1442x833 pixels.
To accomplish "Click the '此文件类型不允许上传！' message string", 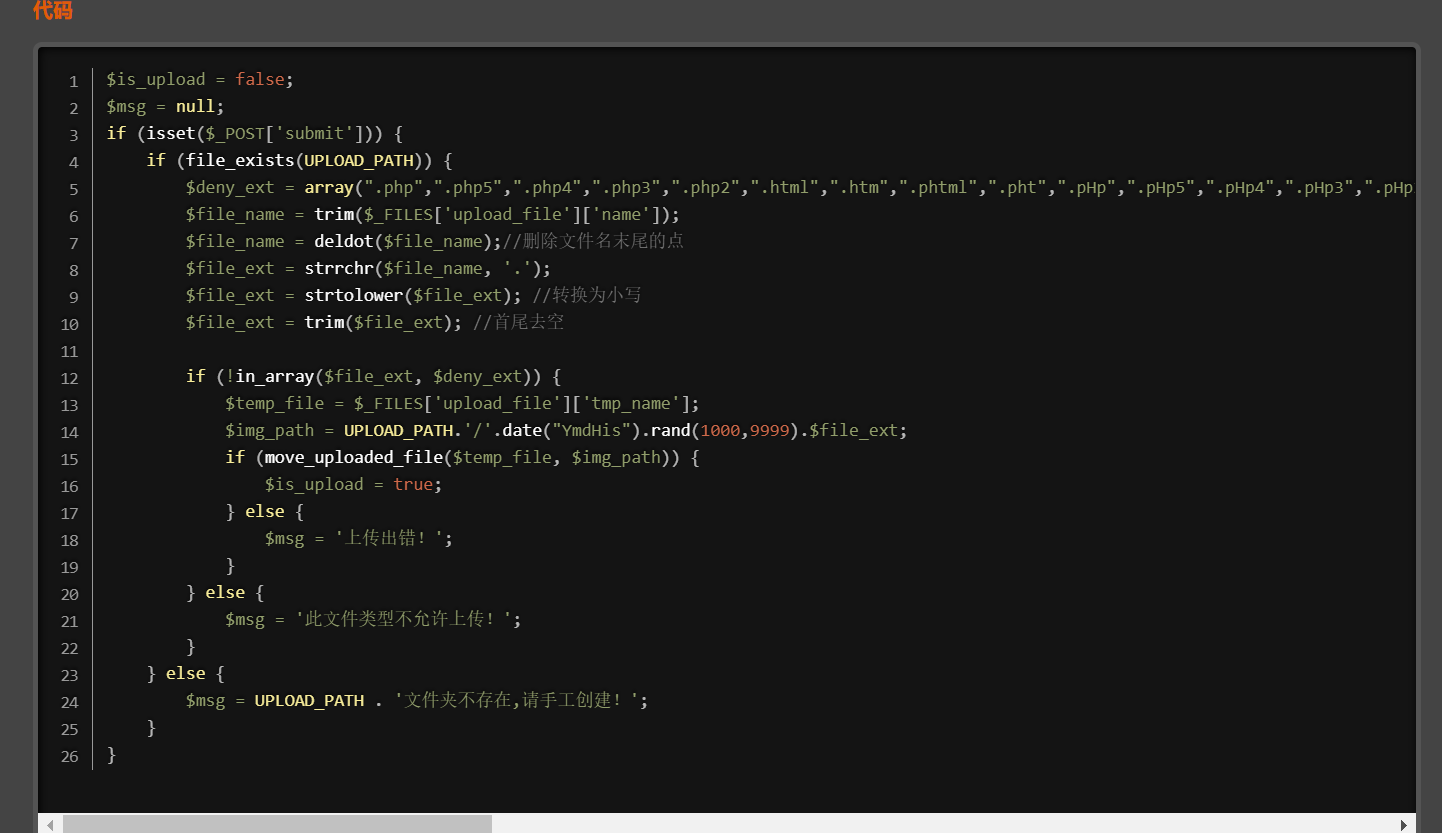I will 408,620.
